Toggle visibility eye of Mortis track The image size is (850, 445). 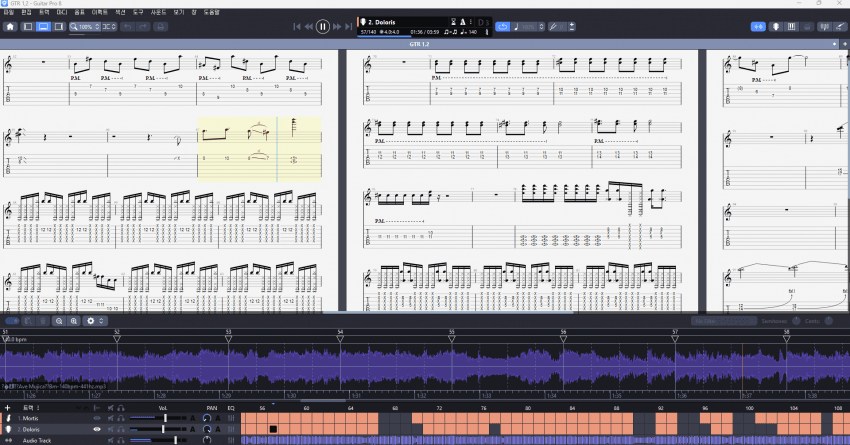point(97,418)
